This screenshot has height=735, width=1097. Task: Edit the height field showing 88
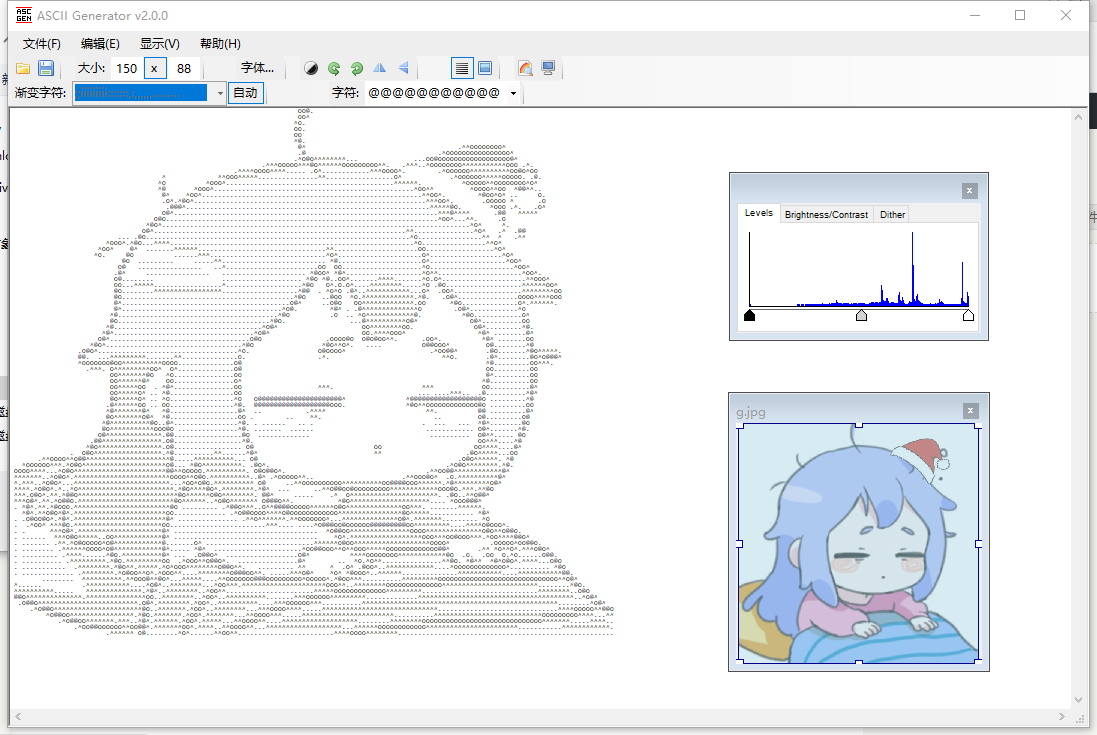(x=184, y=69)
